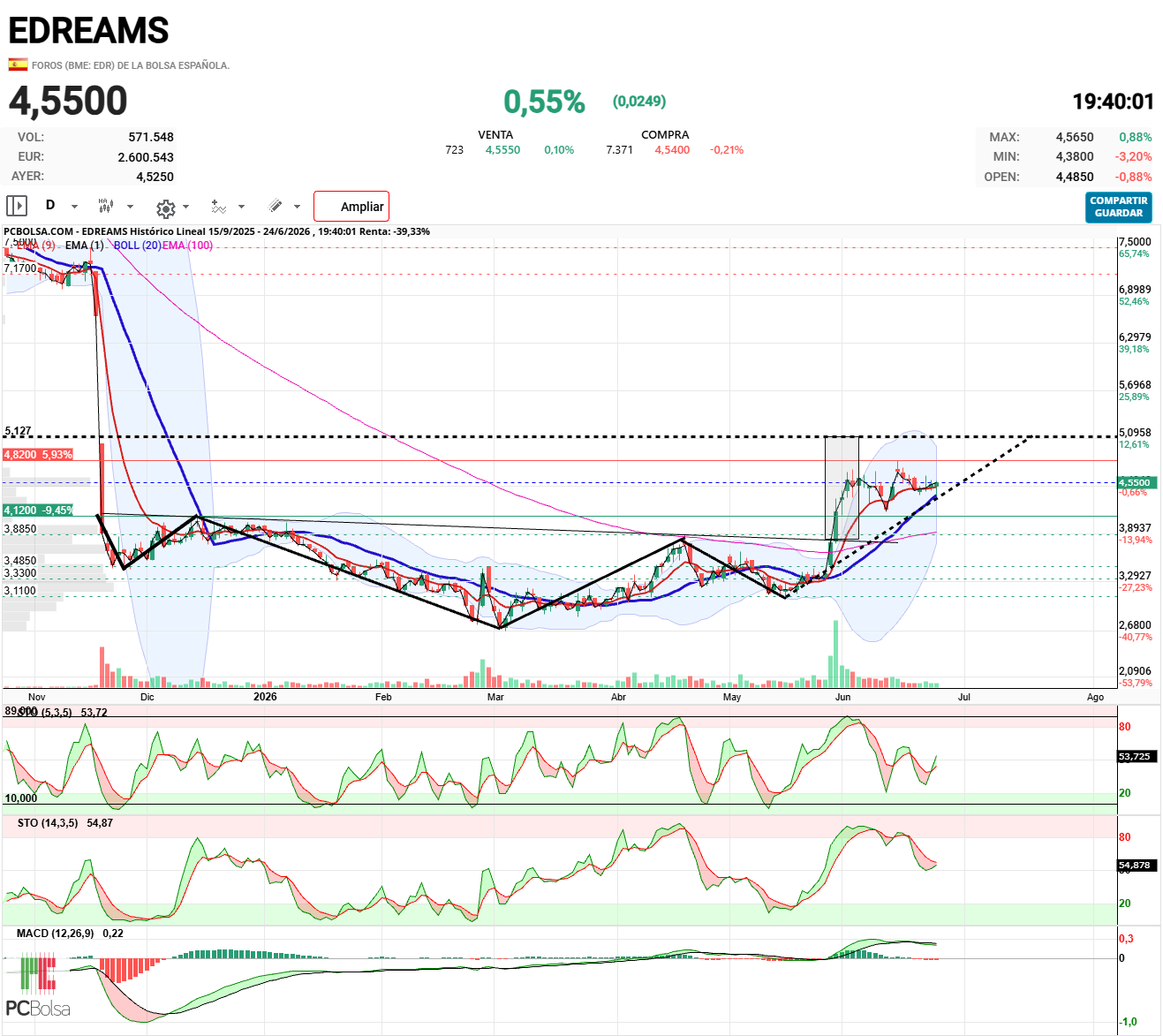Click the EUR value 2.600.543
1163x1036 pixels.
pyautogui.click(x=146, y=157)
